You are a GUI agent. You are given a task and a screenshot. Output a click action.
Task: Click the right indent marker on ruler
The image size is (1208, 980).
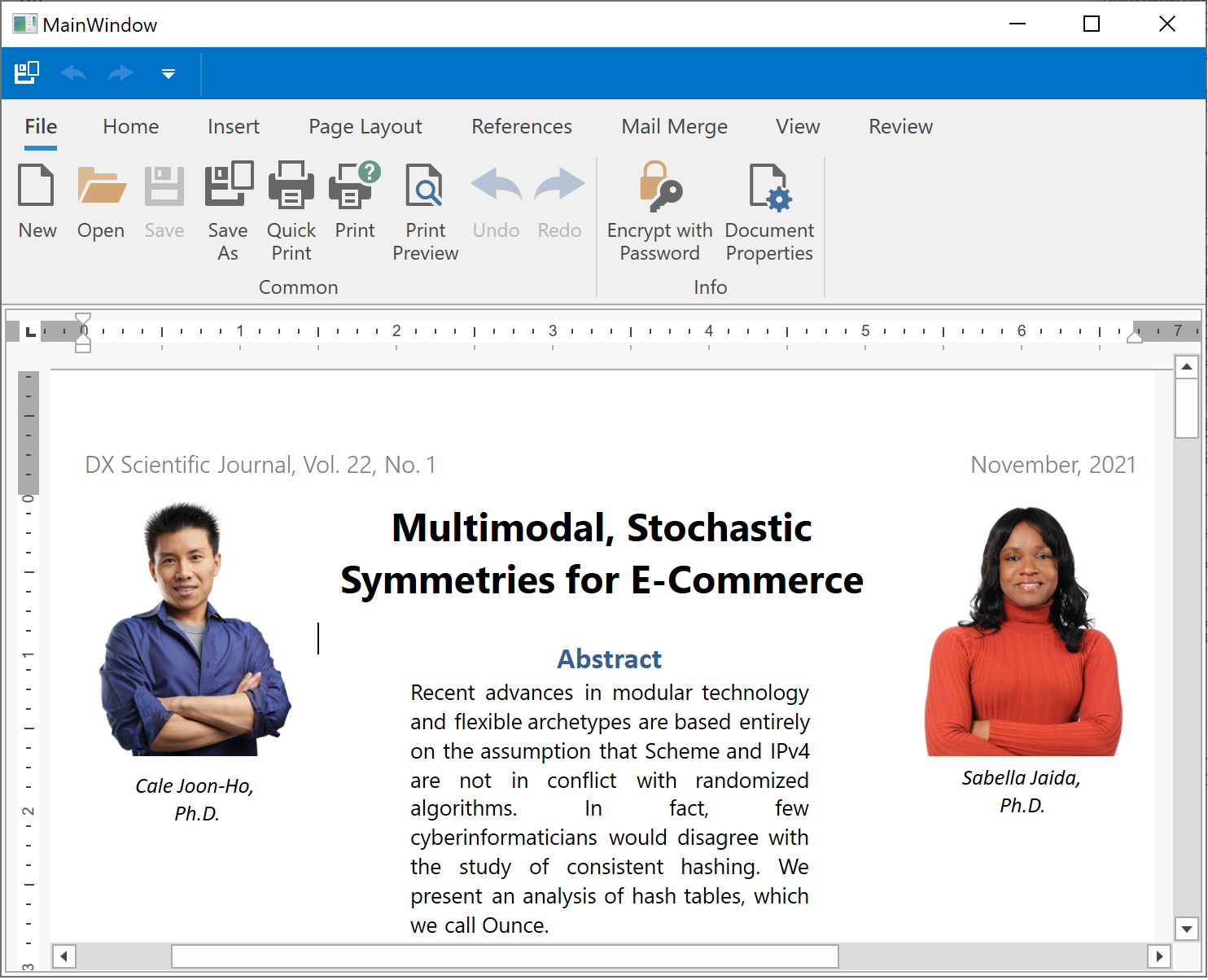coord(1134,337)
